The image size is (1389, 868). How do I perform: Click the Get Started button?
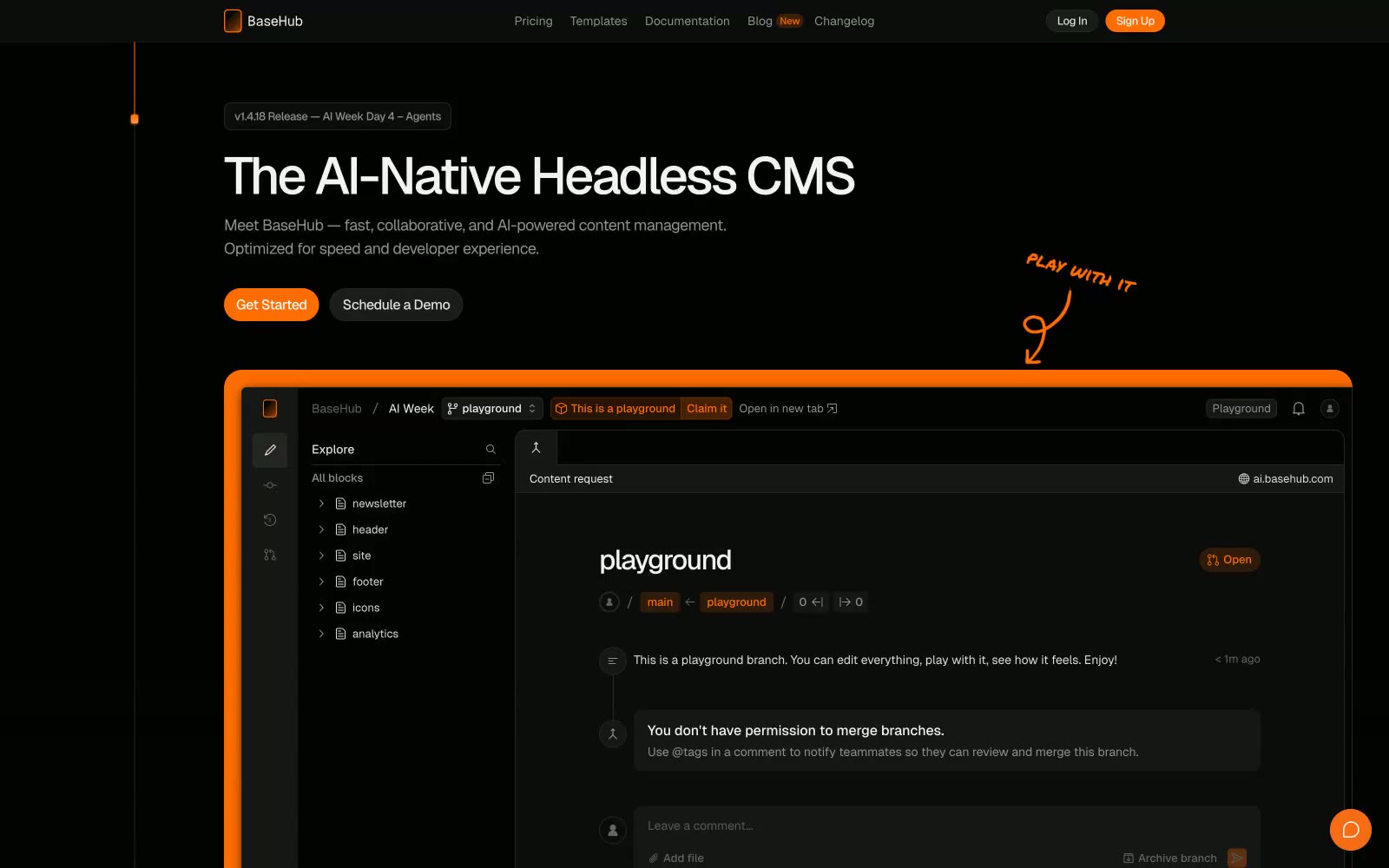[271, 305]
